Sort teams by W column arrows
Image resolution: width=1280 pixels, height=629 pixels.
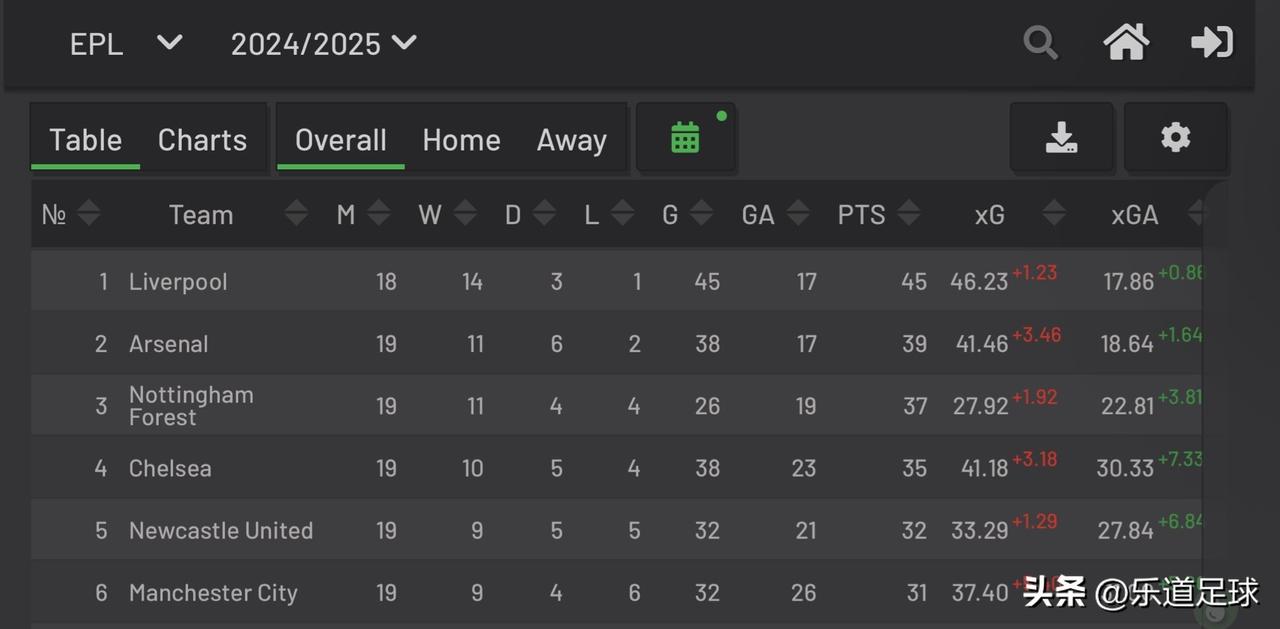coord(465,213)
